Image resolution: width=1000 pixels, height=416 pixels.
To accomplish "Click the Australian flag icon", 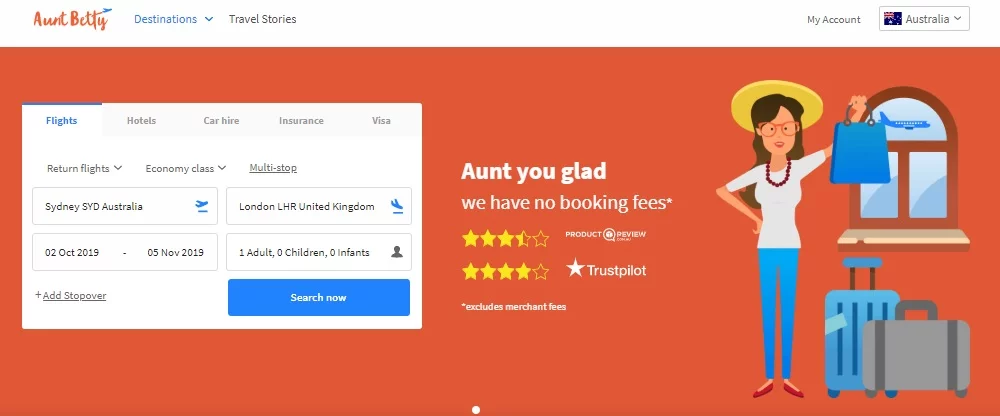I will [x=892, y=19].
